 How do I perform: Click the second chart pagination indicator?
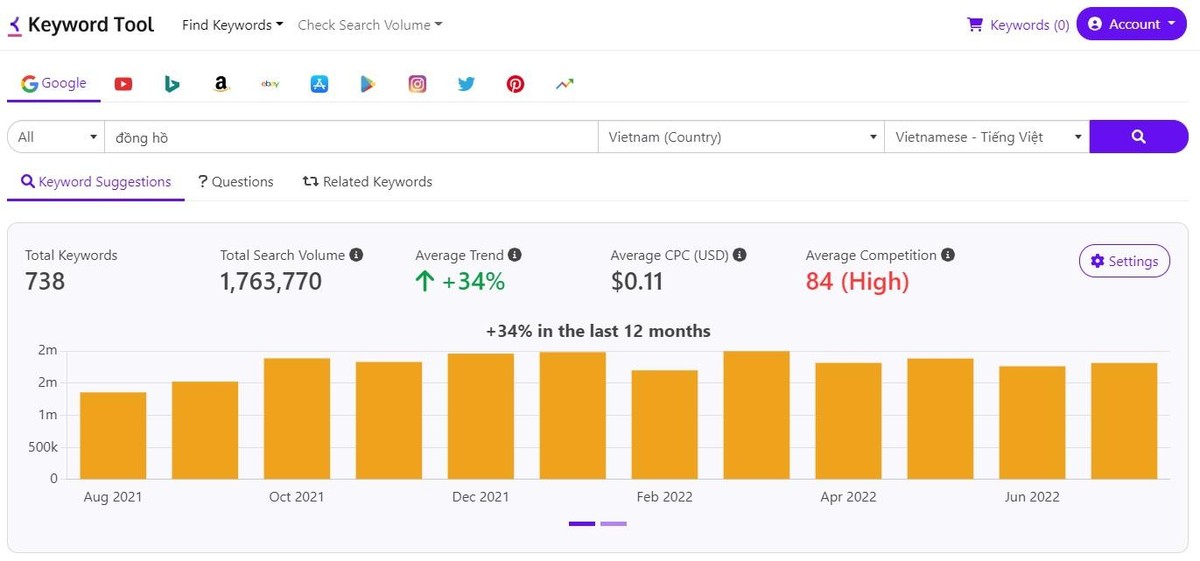point(613,523)
